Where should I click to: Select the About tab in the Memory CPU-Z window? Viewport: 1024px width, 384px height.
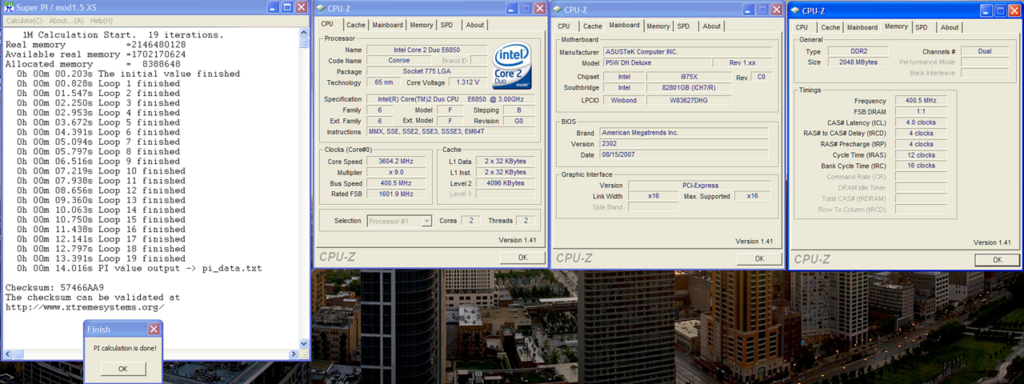950,27
